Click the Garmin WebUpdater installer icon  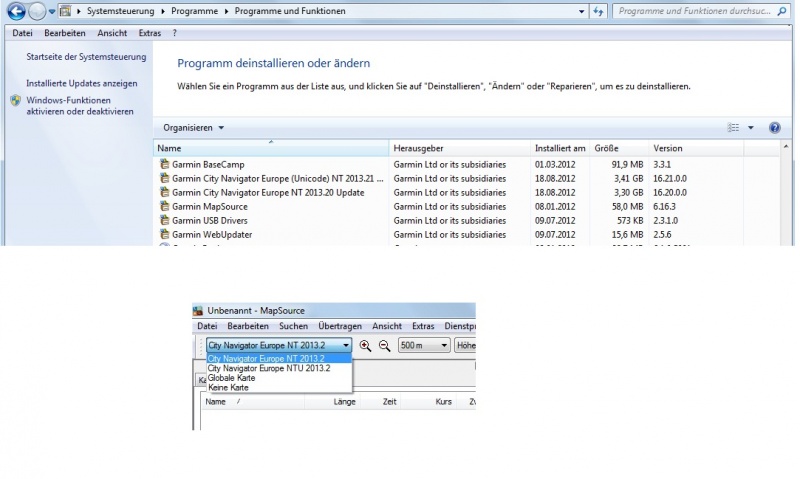click(x=164, y=234)
